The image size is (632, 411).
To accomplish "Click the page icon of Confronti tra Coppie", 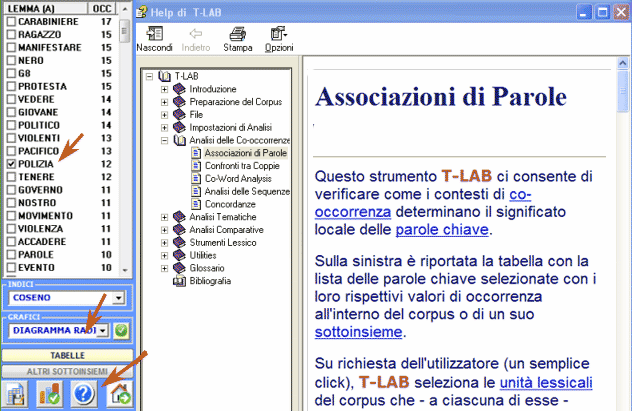I will pyautogui.click(x=196, y=166).
